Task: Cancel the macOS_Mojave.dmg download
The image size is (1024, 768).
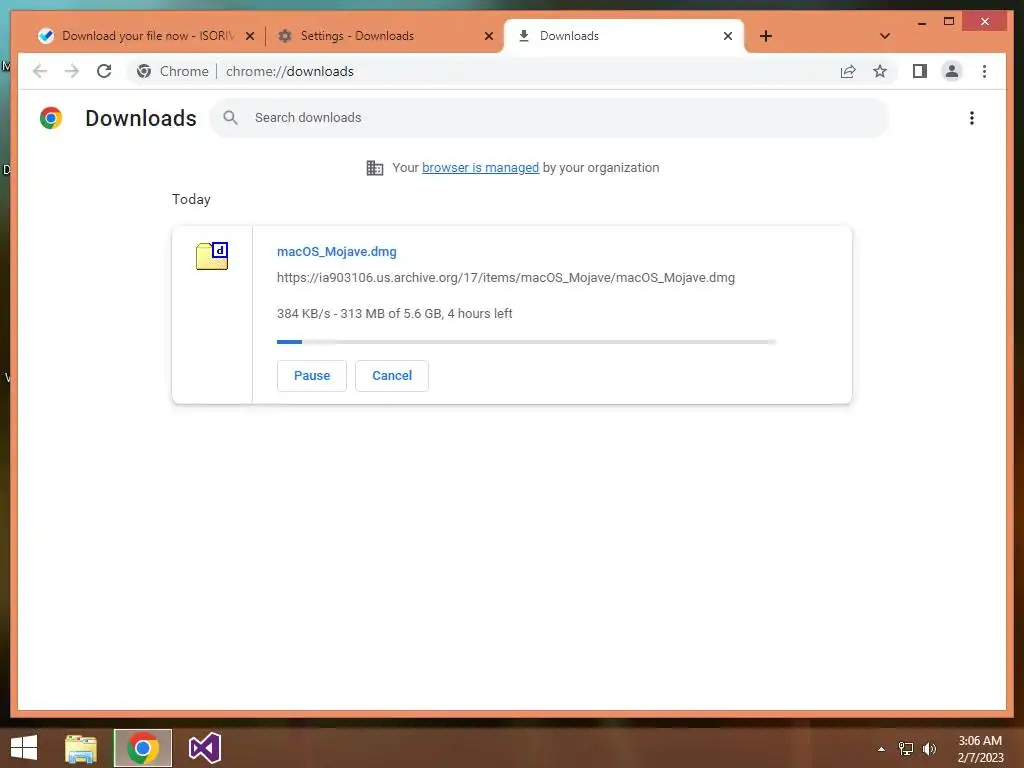Action: (x=392, y=376)
